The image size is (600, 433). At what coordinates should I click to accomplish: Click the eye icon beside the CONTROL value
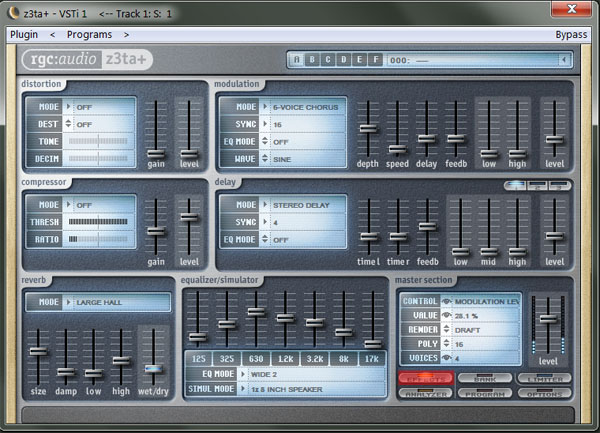(x=446, y=301)
